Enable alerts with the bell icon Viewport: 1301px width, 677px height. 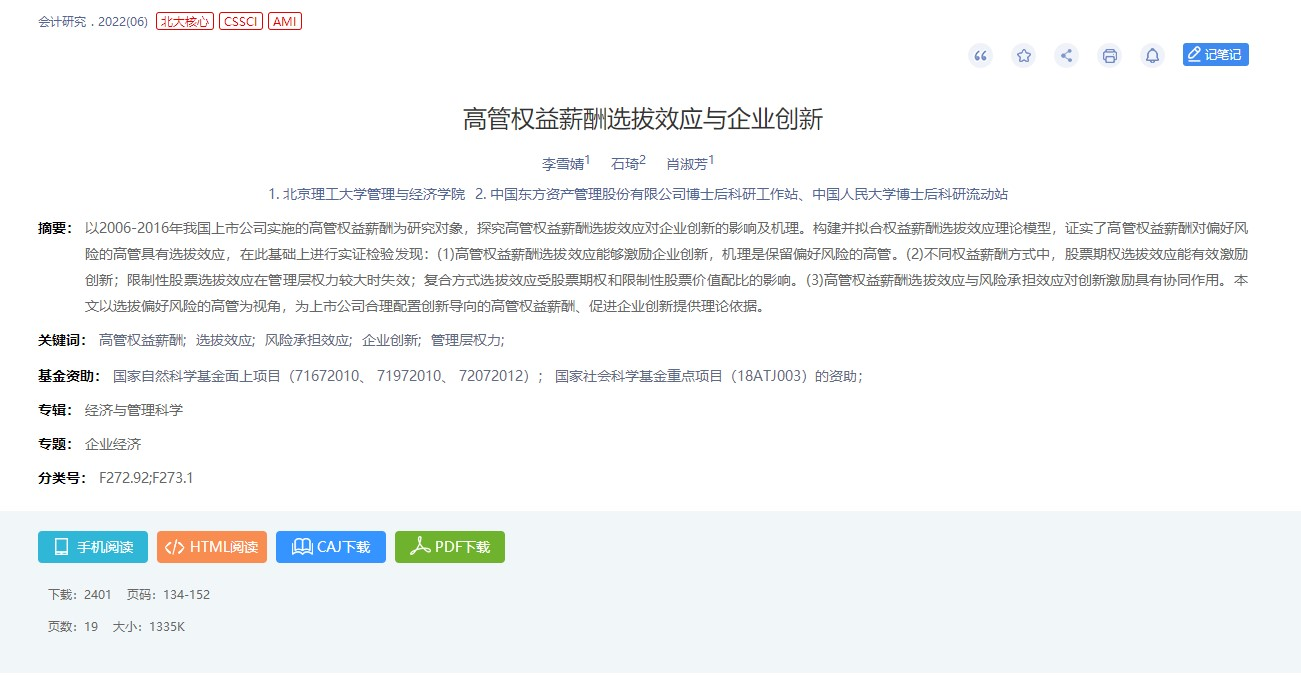(1152, 56)
